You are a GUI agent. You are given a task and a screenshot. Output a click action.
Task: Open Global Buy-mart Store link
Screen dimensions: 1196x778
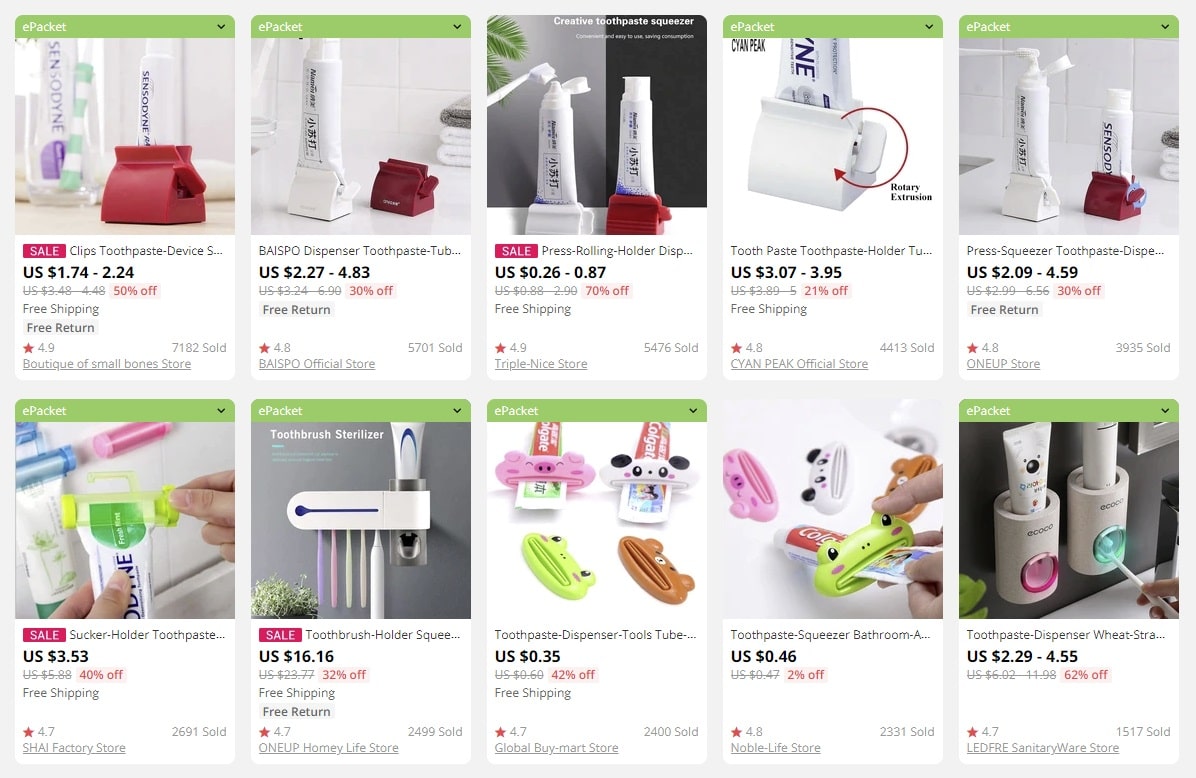(x=556, y=748)
